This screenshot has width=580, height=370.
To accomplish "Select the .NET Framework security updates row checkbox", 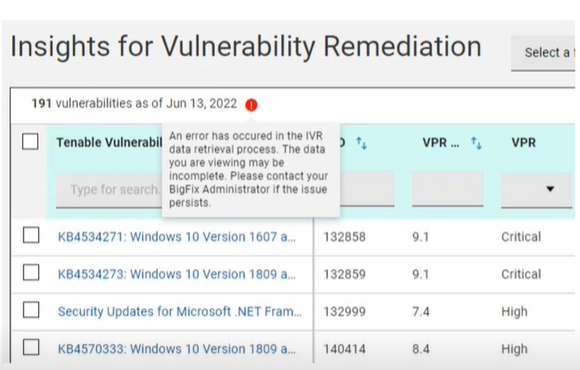I will (31, 310).
